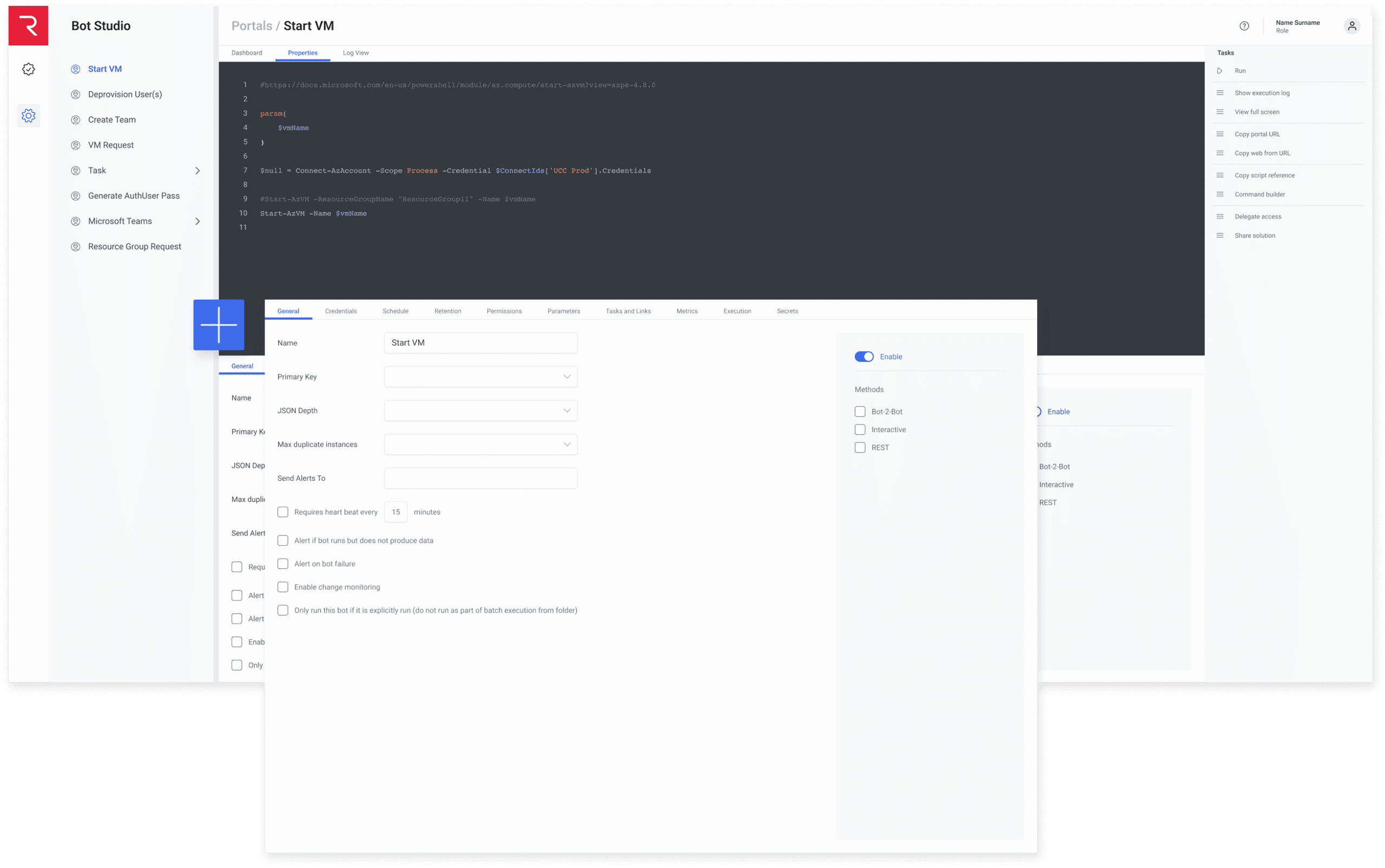Click the Portals breadcrumb link
The width and height of the screenshot is (1385, 868).
point(252,26)
